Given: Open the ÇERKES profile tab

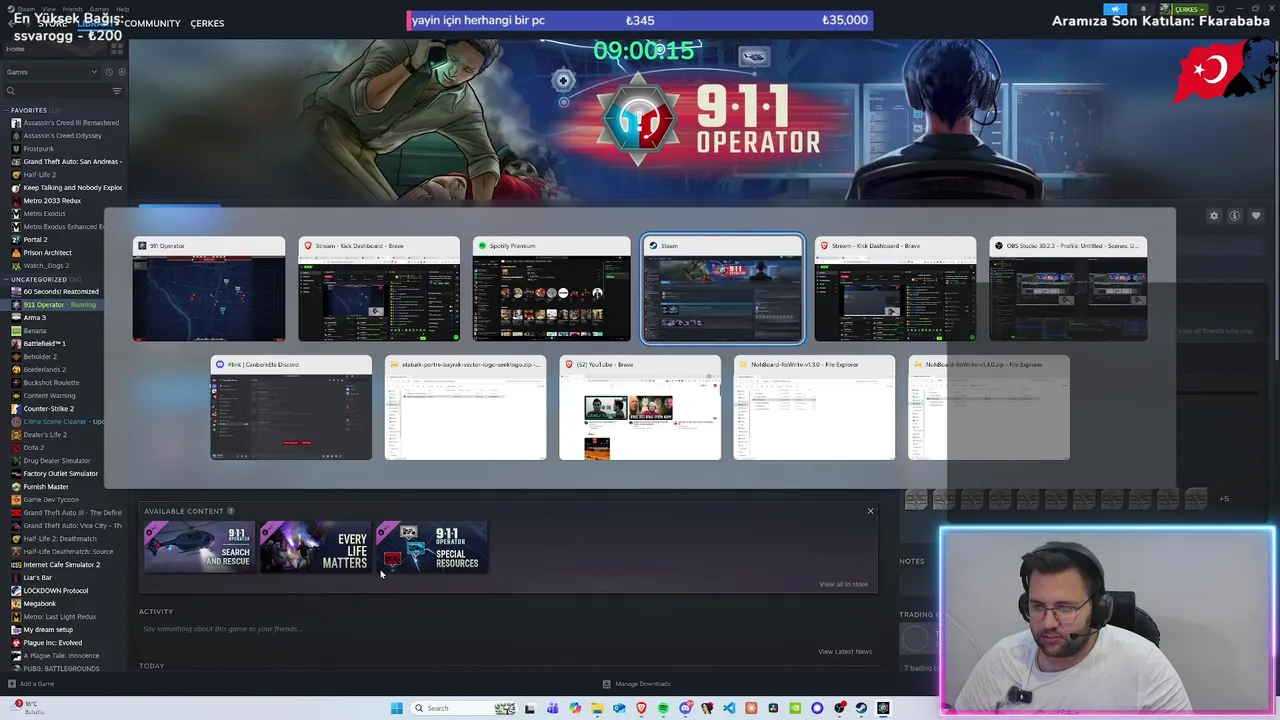Looking at the screenshot, I should pos(207,23).
